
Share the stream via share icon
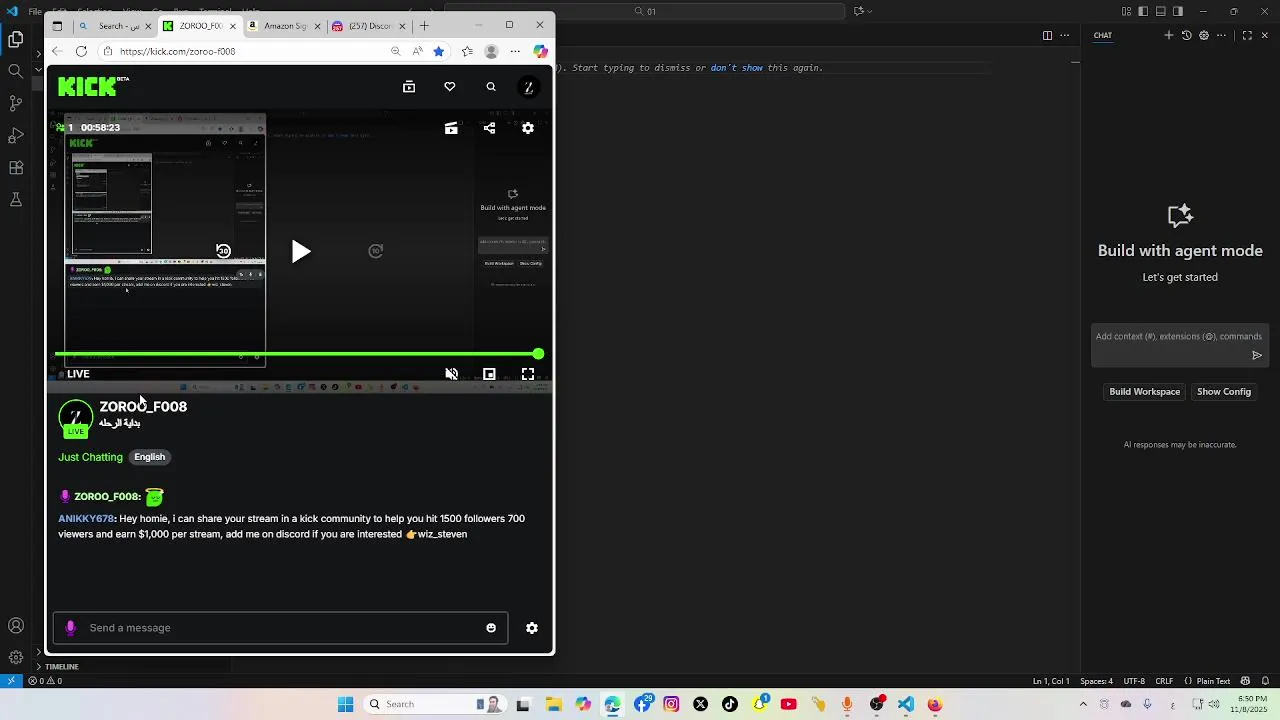[489, 128]
